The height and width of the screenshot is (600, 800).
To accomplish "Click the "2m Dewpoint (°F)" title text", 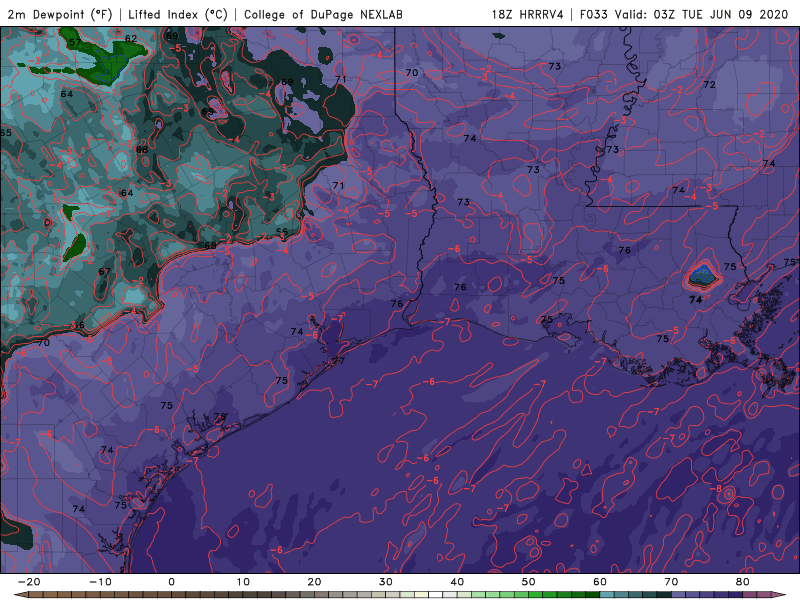I will click(60, 14).
